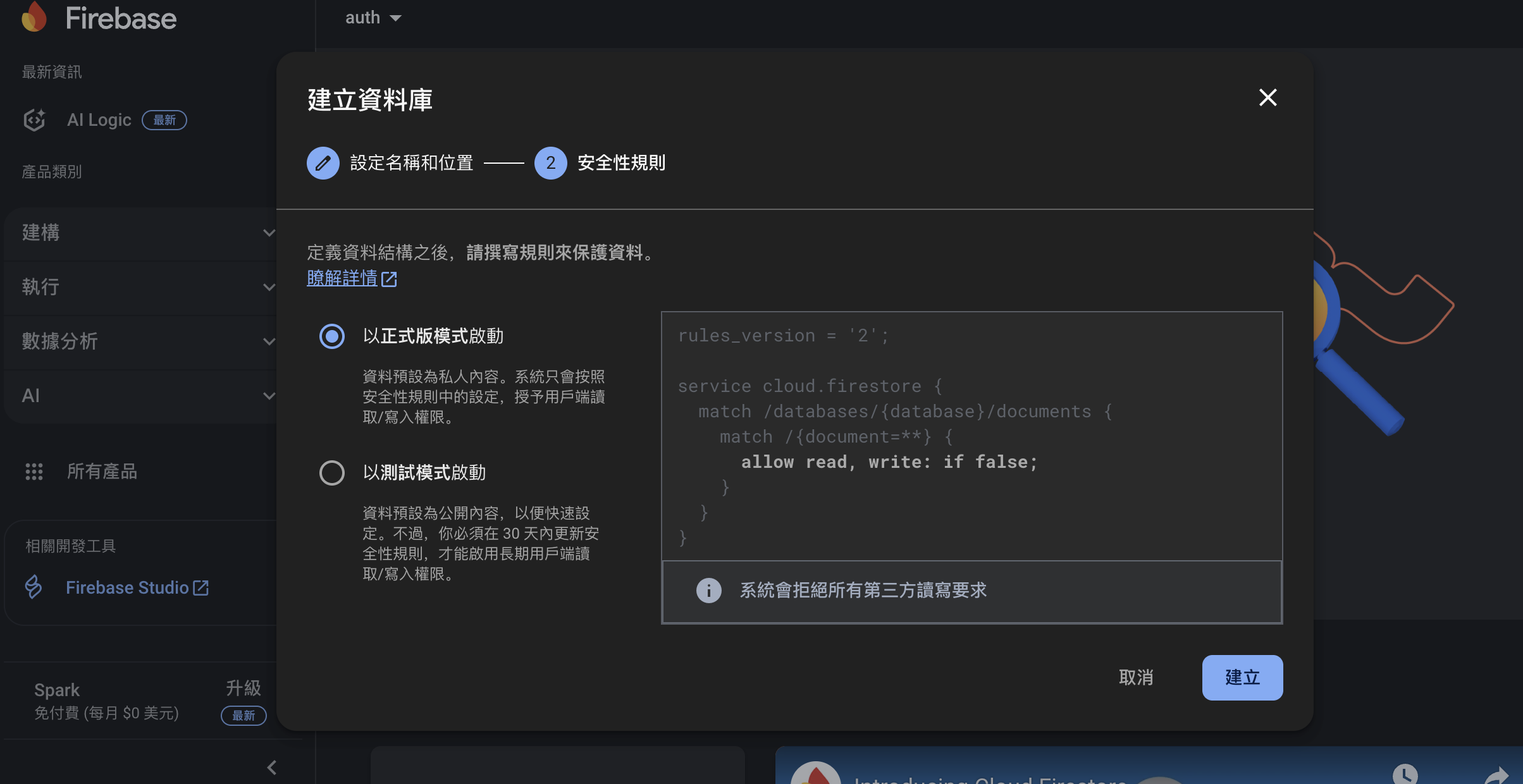Click the share arrow icon on video
This screenshot has height=784, width=1523.
[x=1496, y=775]
